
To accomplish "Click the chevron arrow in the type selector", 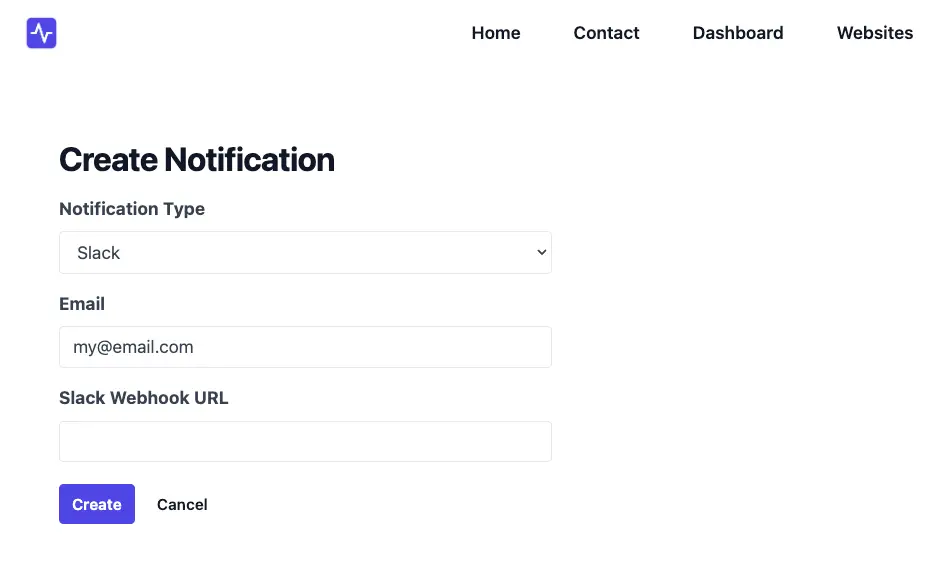I will pos(541,253).
